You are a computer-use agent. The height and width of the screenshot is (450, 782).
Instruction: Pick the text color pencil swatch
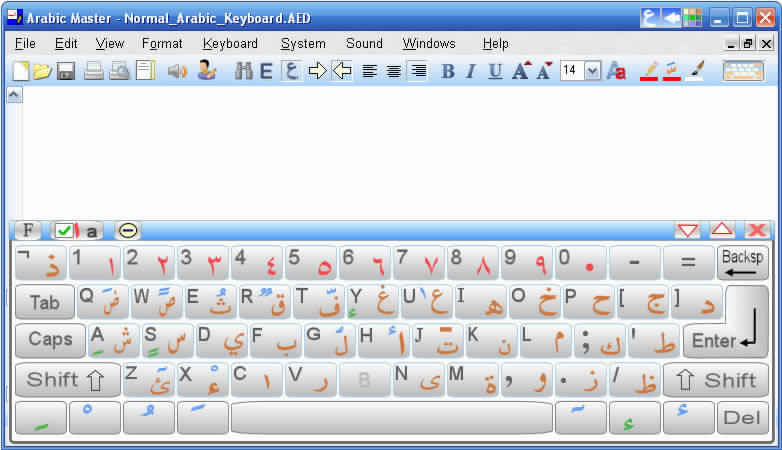point(649,71)
